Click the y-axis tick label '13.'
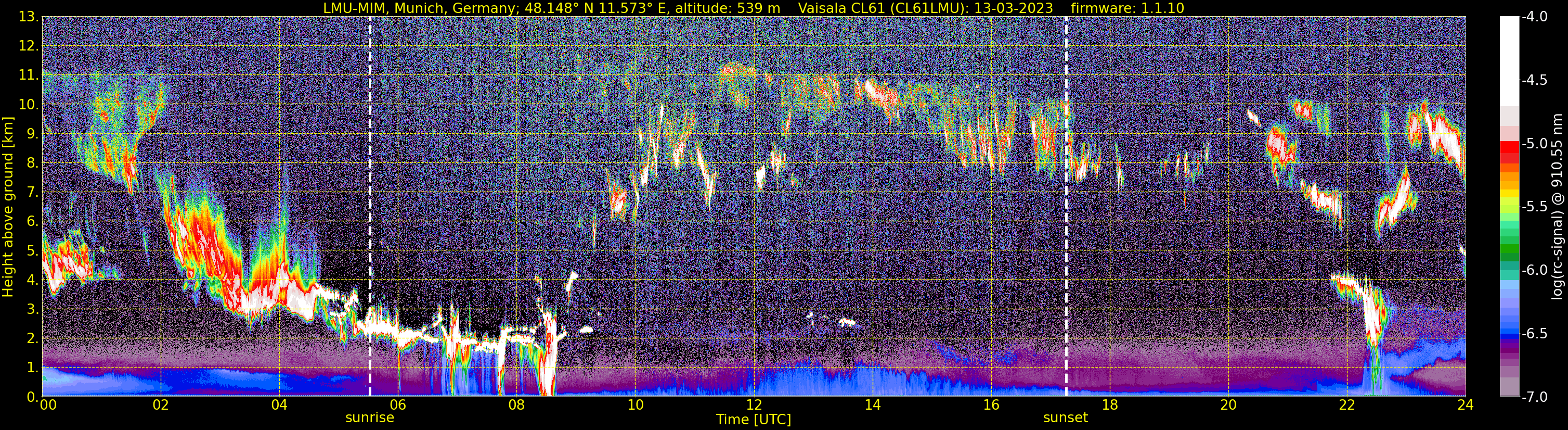 pyautogui.click(x=29, y=17)
